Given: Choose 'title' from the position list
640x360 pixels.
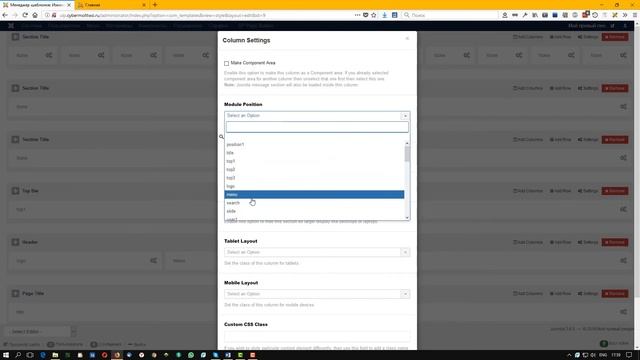Looking at the screenshot, I should click(314, 153).
